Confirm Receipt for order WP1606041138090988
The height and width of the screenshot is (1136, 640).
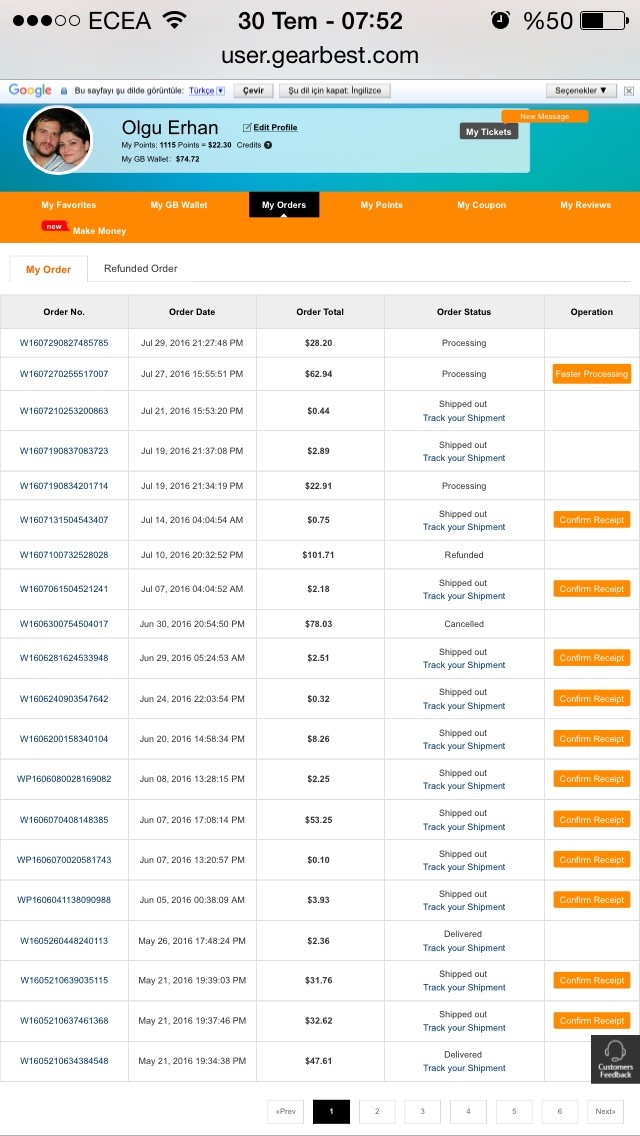click(591, 900)
